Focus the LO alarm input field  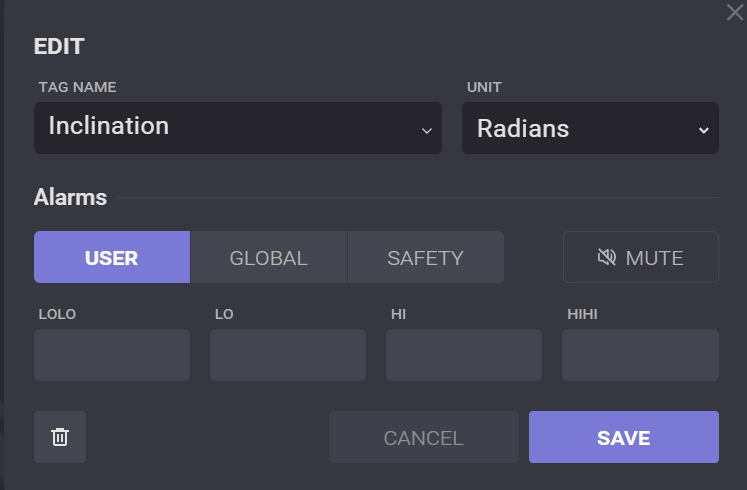point(288,355)
